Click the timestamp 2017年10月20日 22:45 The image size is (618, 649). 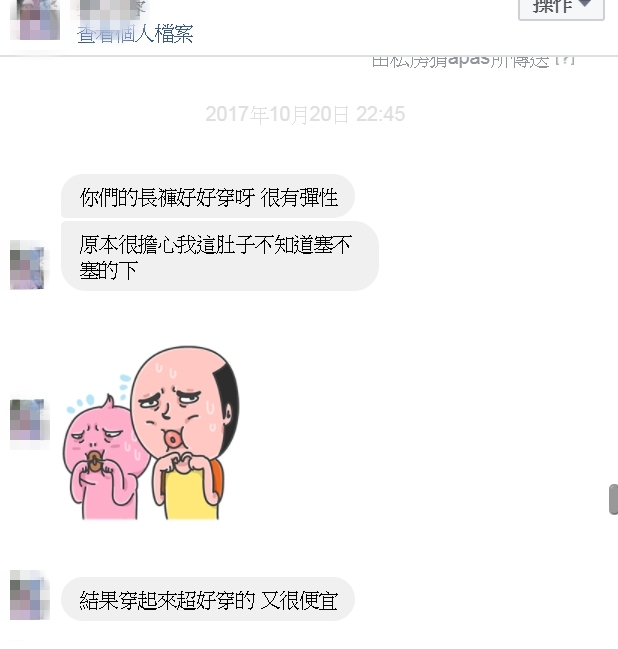[x=305, y=114]
